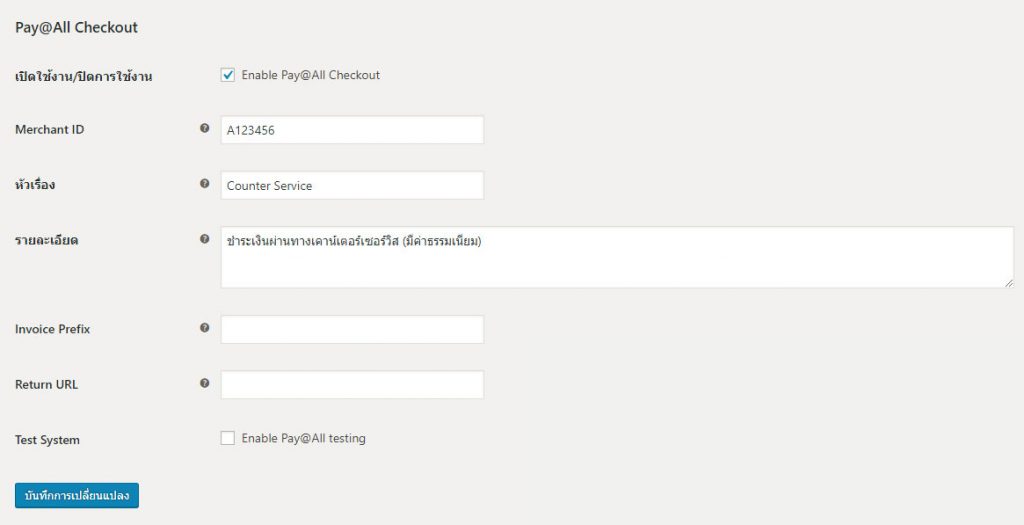Click the description textarea resize handle
This screenshot has width=1024, height=525.
(1009, 283)
